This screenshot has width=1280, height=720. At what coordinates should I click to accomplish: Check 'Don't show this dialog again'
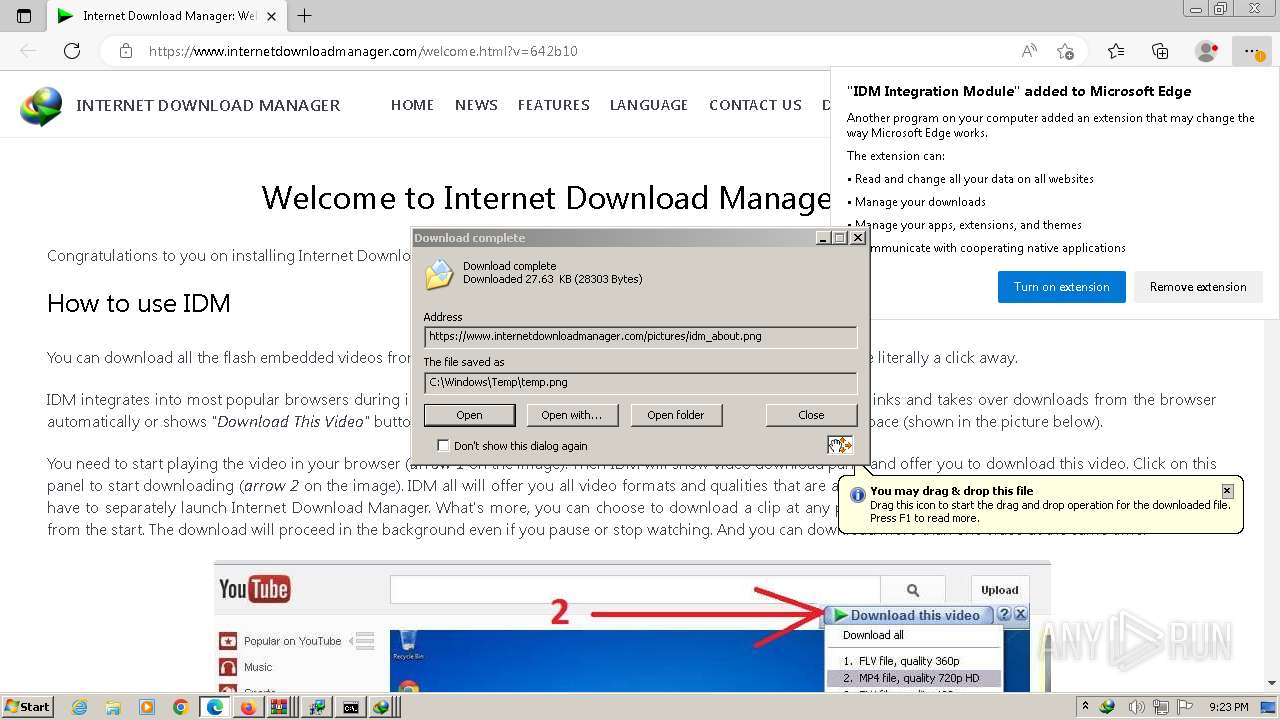coord(444,446)
